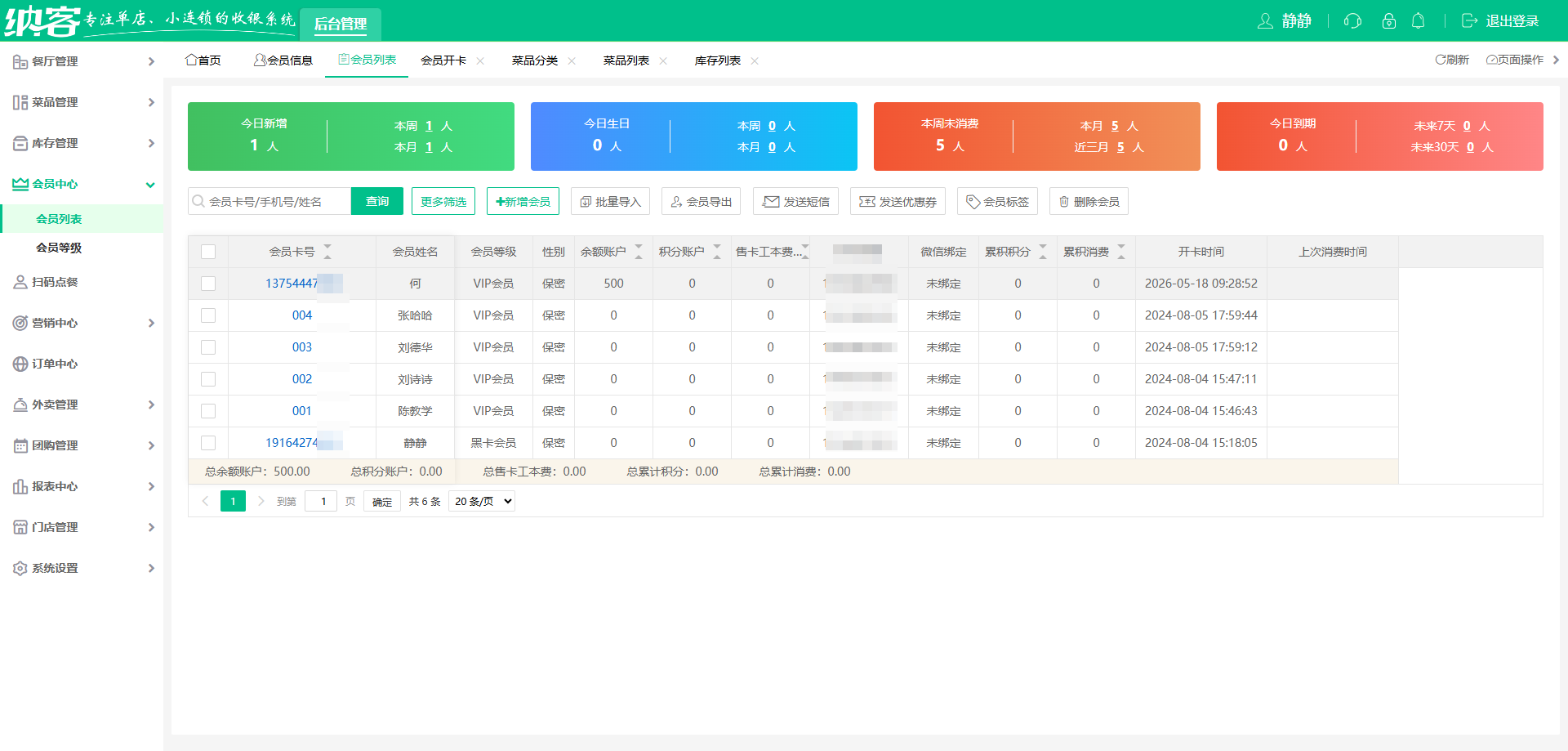Open 会员等级 in the sidebar
The width and height of the screenshot is (1568, 751).
click(59, 248)
